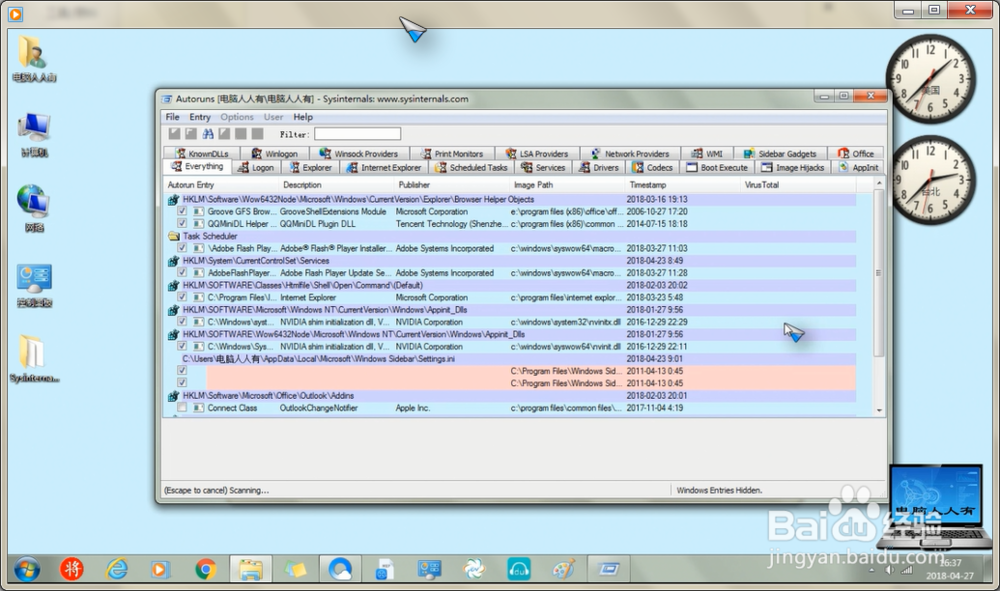Click the 台北 clock gadget

point(930,180)
